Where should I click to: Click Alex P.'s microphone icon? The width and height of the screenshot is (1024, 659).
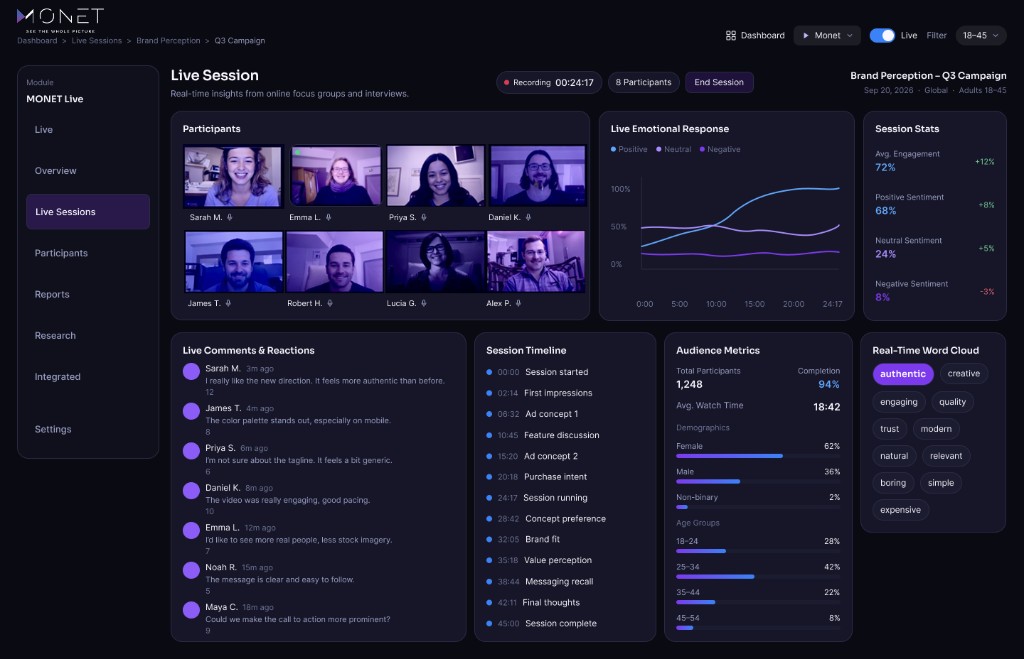pyautogui.click(x=519, y=303)
